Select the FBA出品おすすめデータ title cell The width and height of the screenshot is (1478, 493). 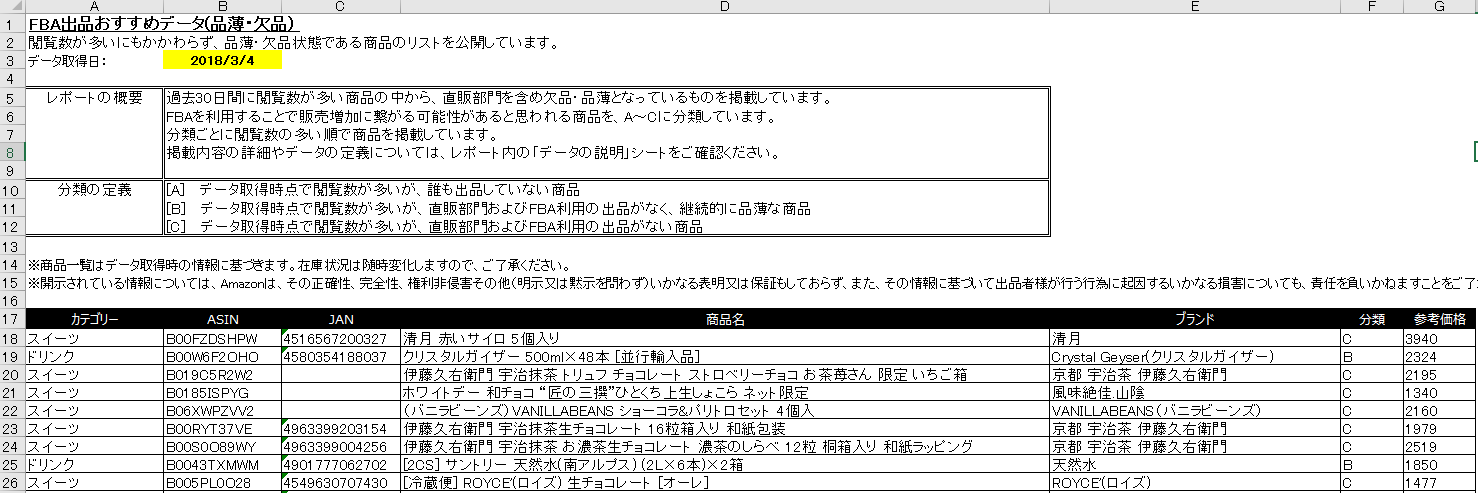point(161,24)
